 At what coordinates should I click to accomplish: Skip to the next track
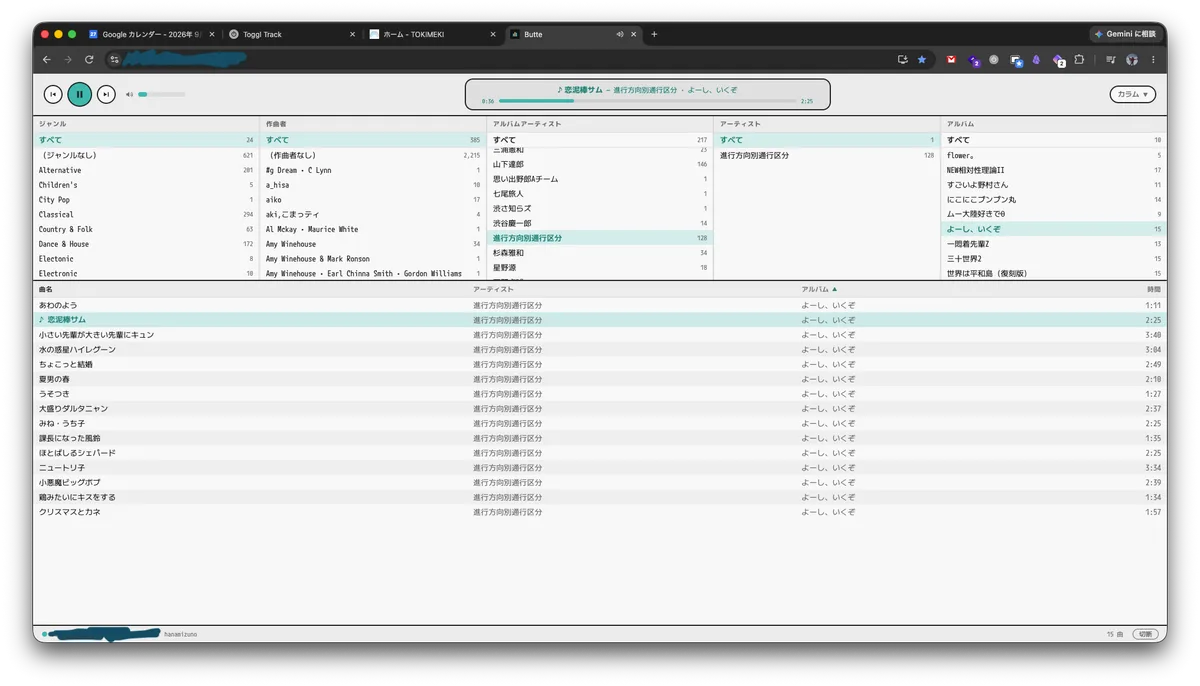point(106,94)
